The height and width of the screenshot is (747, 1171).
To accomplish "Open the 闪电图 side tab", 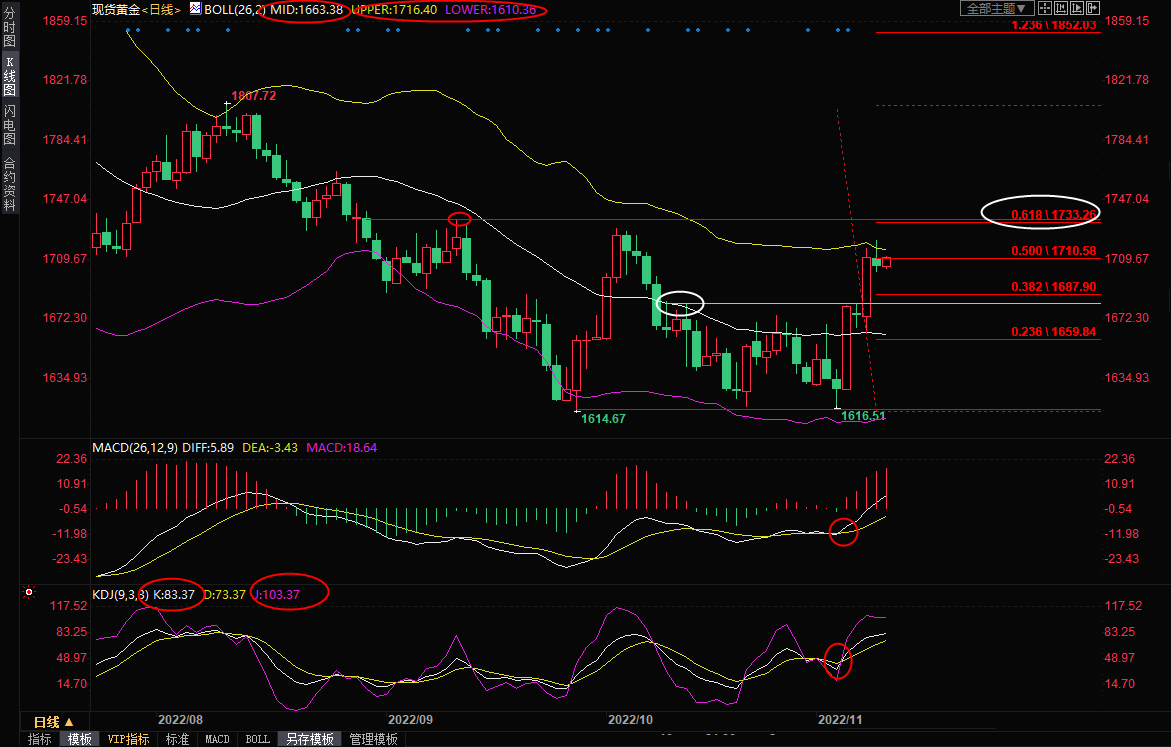I will 10,125.
